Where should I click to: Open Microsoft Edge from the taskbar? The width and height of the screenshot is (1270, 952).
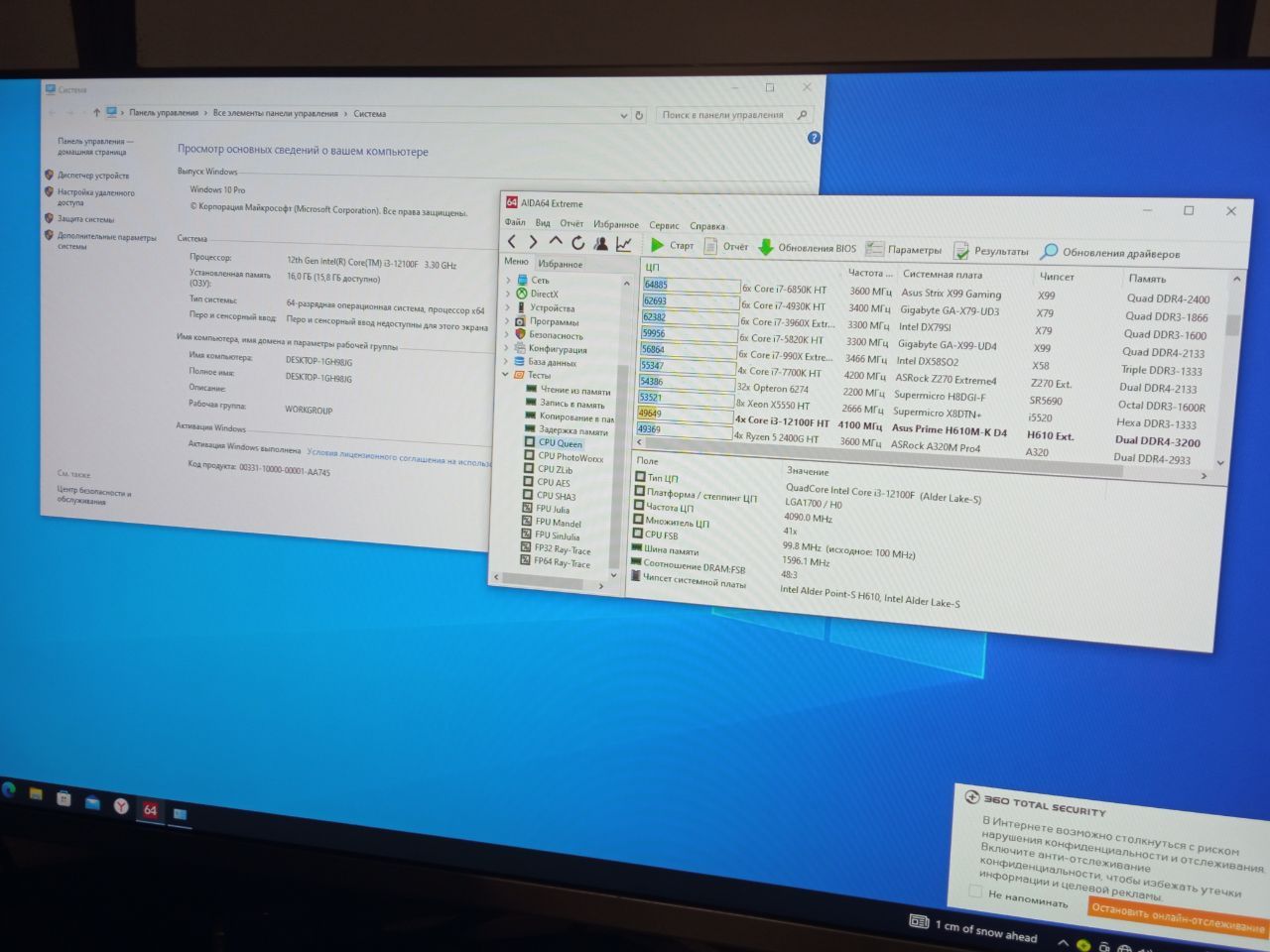point(9,789)
